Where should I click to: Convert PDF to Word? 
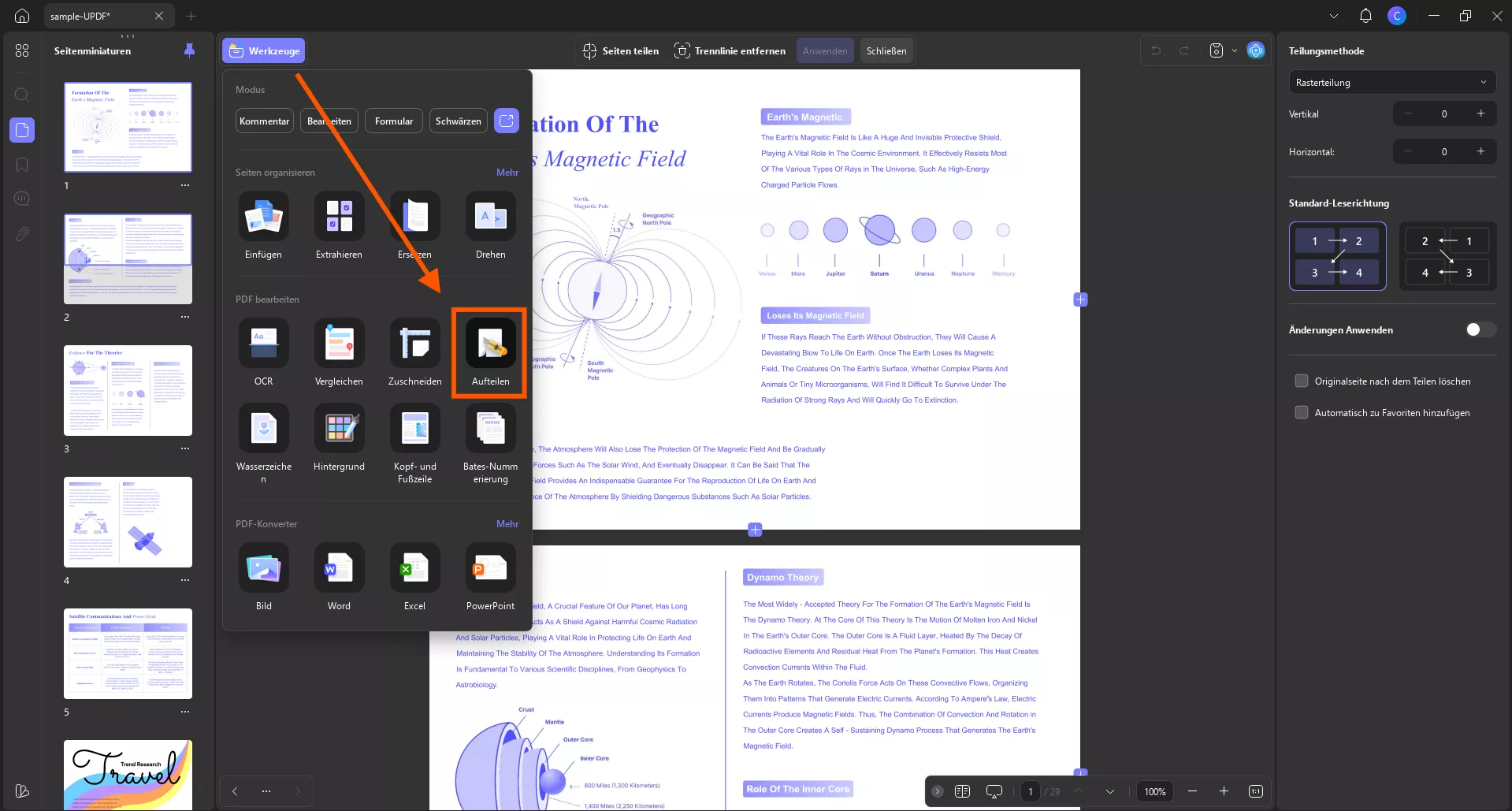coord(339,577)
